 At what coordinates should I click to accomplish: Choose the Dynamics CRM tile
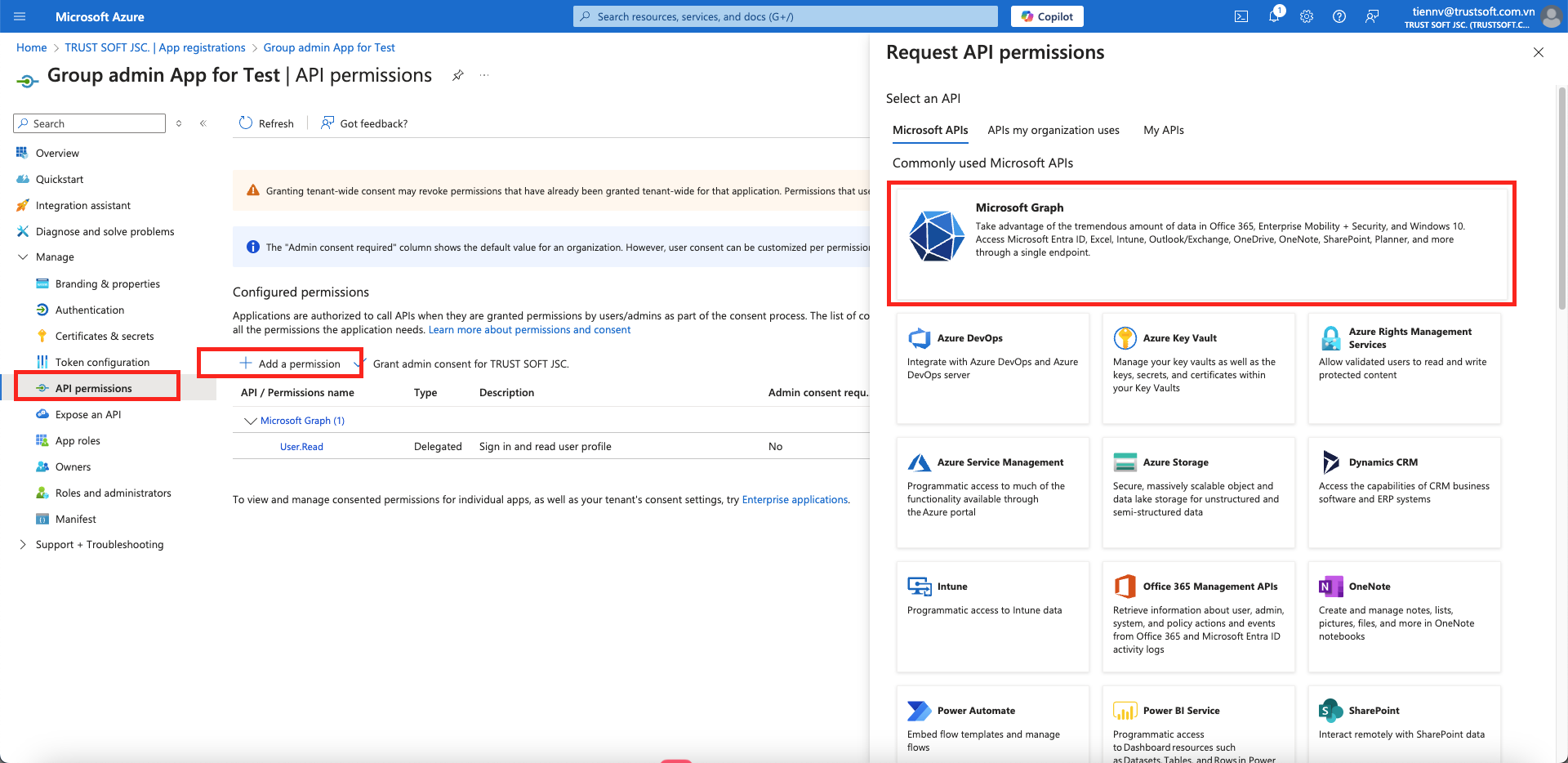point(1404,493)
